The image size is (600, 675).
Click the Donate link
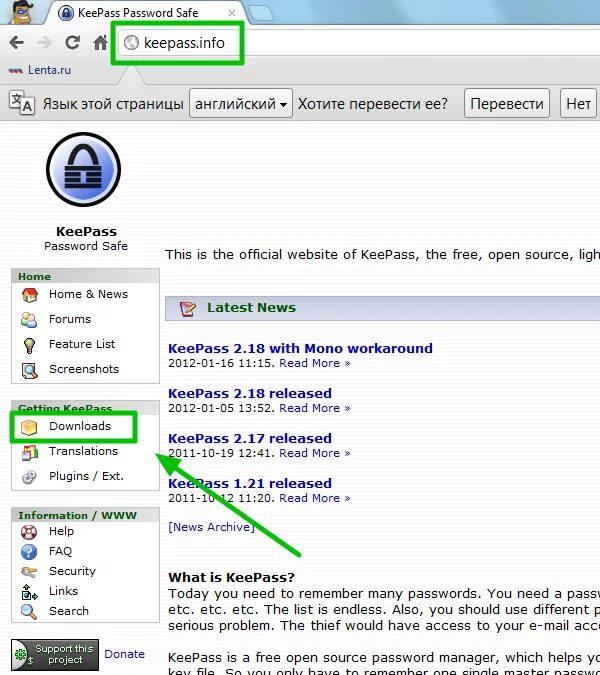(x=124, y=654)
